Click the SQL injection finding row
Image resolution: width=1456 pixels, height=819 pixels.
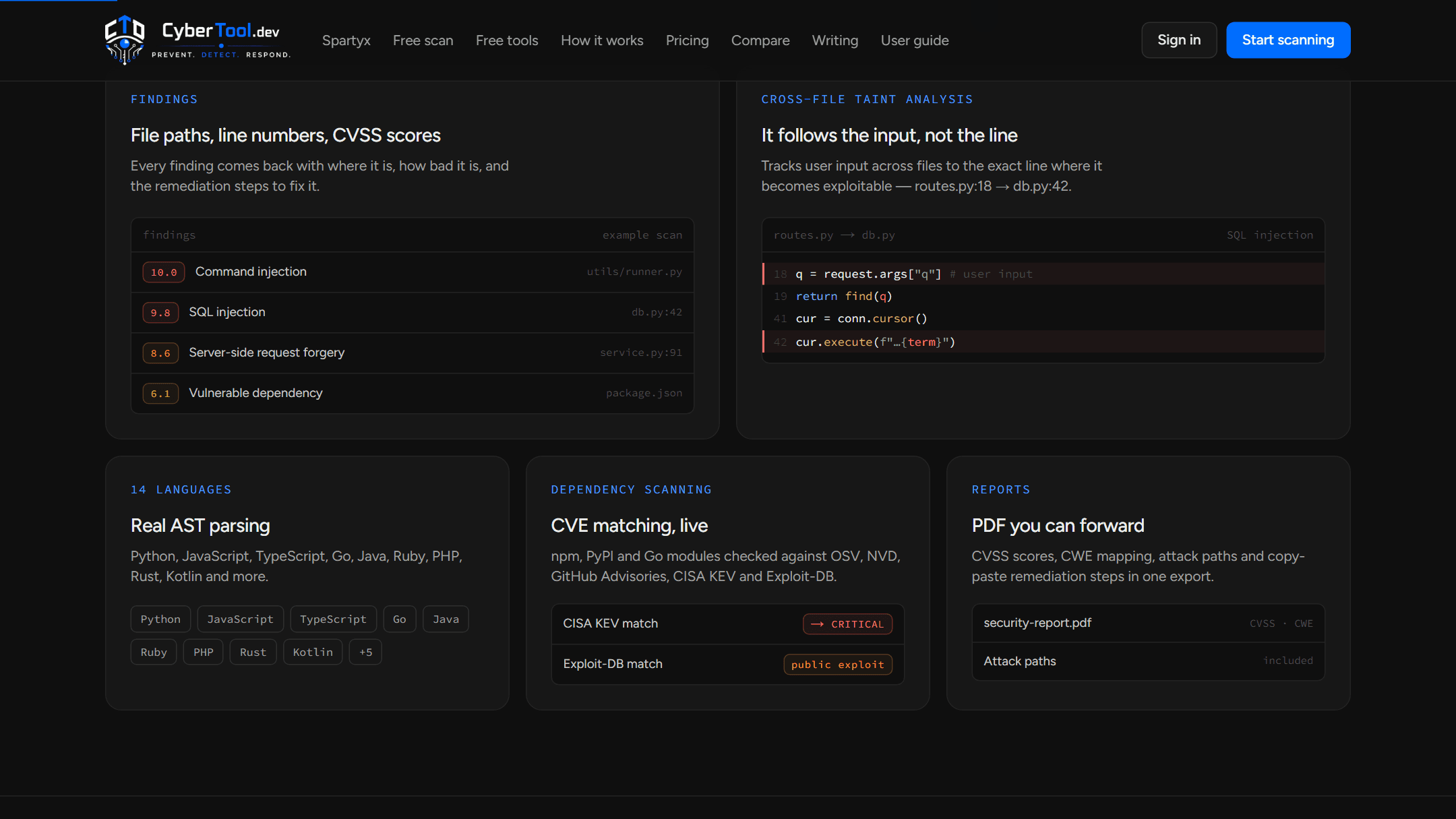coord(413,313)
